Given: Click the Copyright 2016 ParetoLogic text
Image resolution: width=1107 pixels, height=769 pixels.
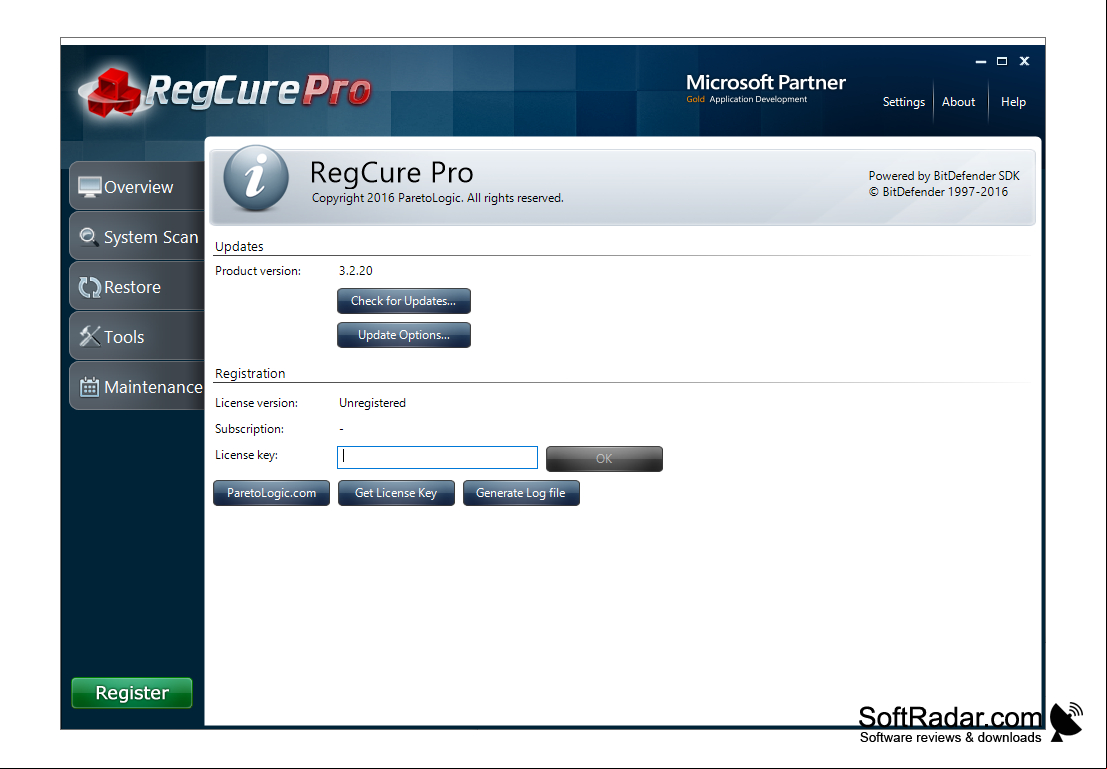Looking at the screenshot, I should tap(438, 198).
